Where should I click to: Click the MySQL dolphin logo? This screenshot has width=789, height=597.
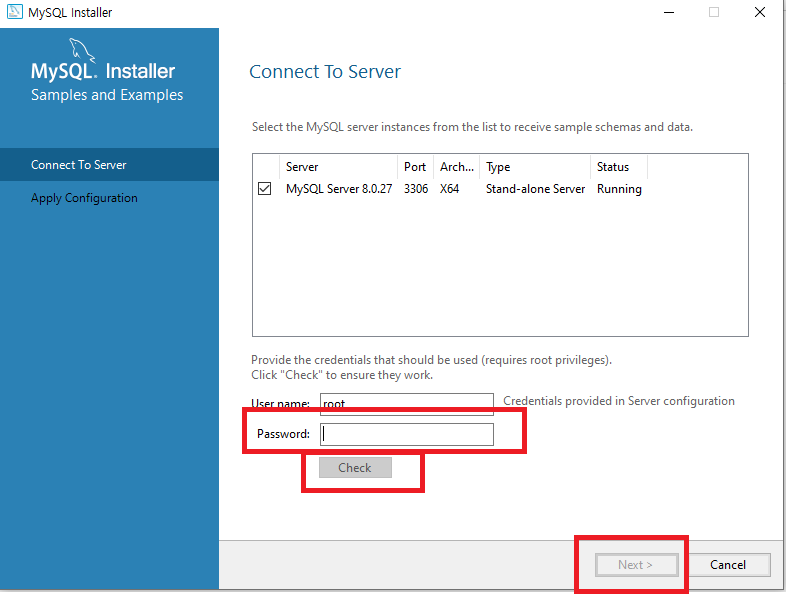pyautogui.click(x=82, y=50)
